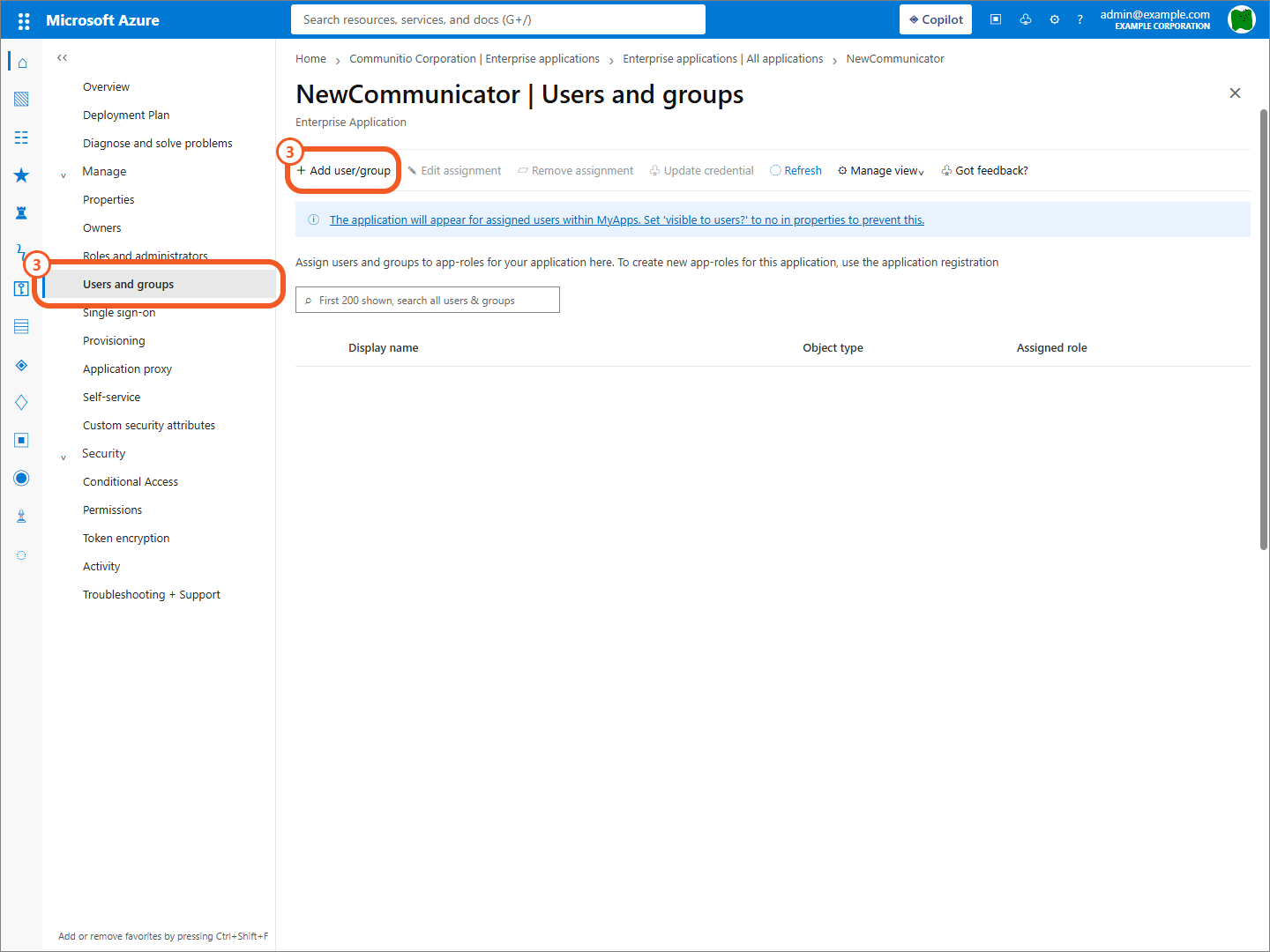Screen dimensions: 1270x952
Task: Open the Settings gear icon in header
Action: [1055, 19]
